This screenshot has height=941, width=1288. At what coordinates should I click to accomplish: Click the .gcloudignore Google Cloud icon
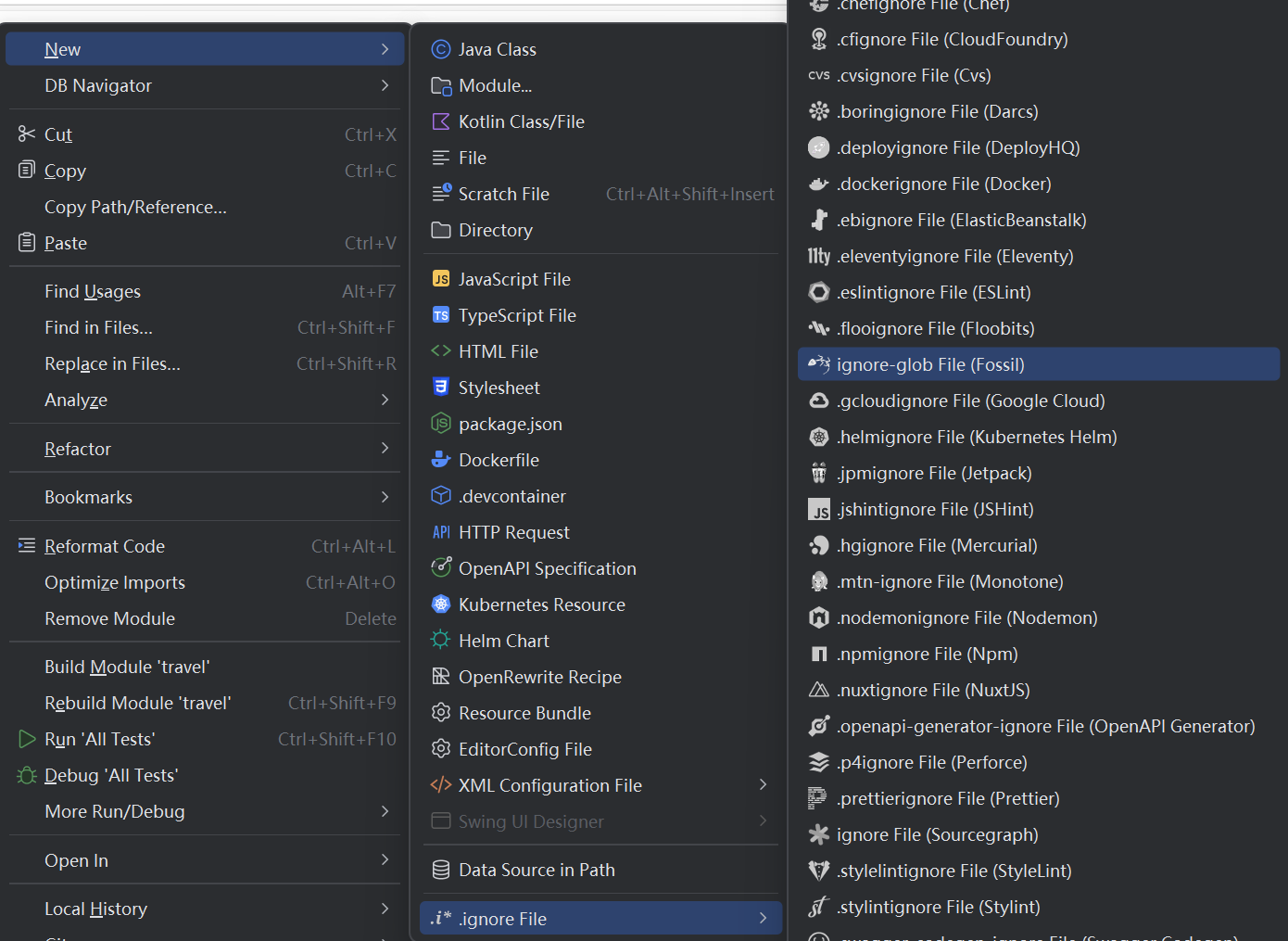pos(819,401)
